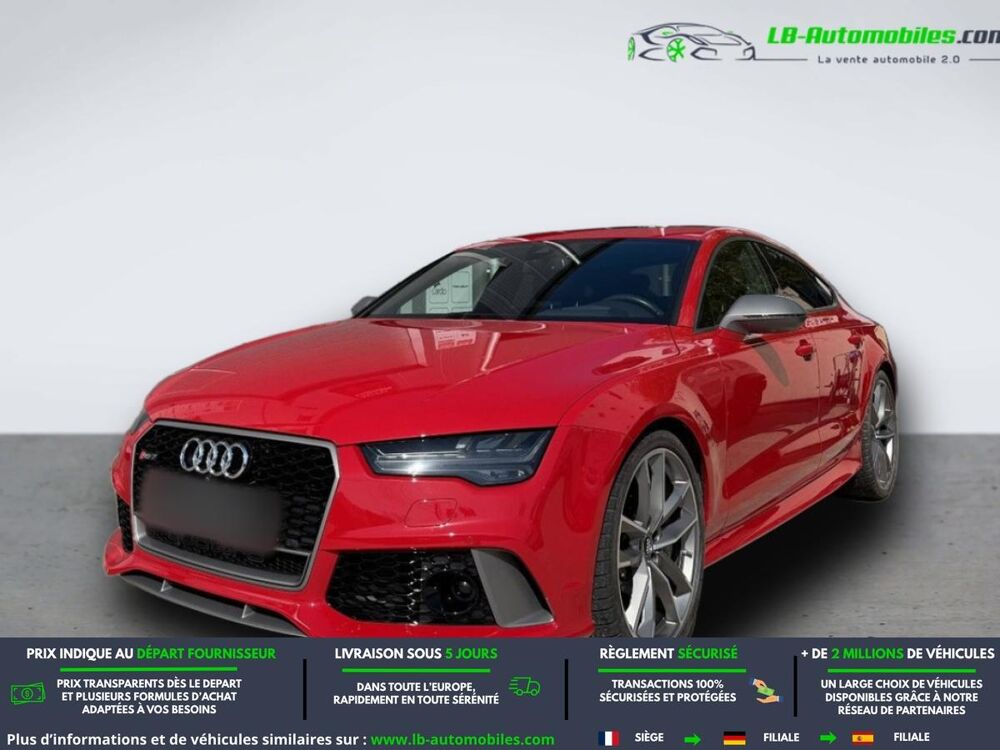Click the green banknote money icon
Viewport: 1000px width, 750px height.
click(28, 693)
